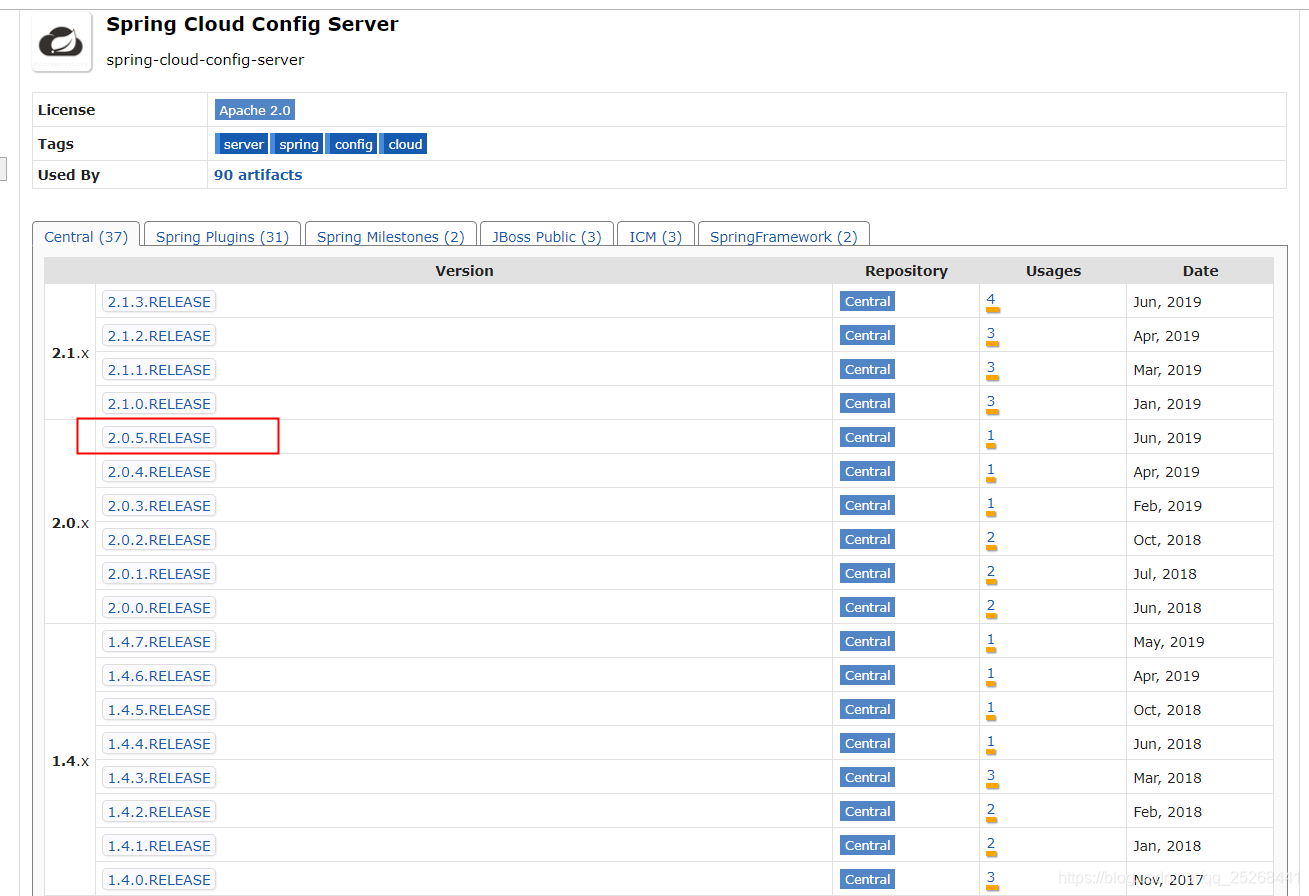
Task: Click the Central badge beside 2.1.3.RELEASE
Action: coord(866,301)
